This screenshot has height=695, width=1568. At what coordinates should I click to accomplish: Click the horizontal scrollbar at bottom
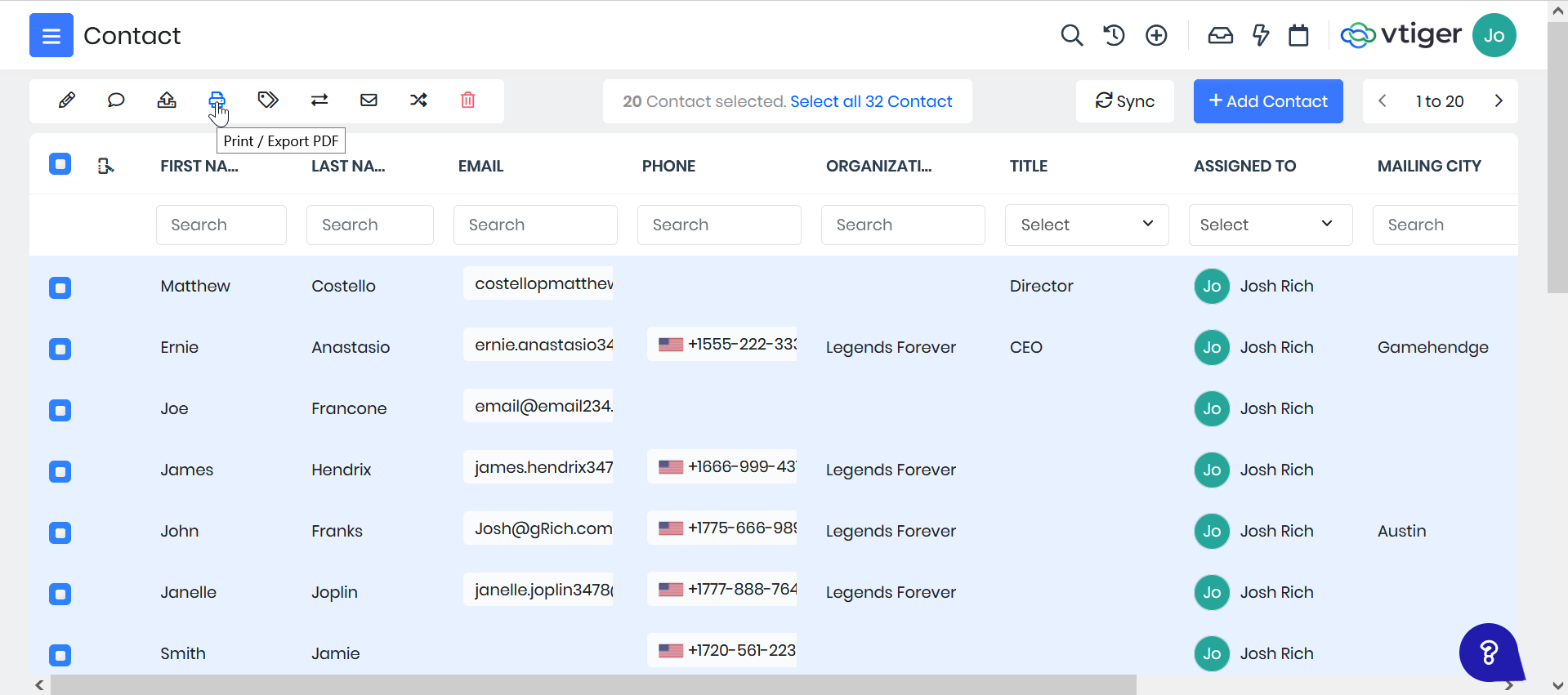[593, 685]
